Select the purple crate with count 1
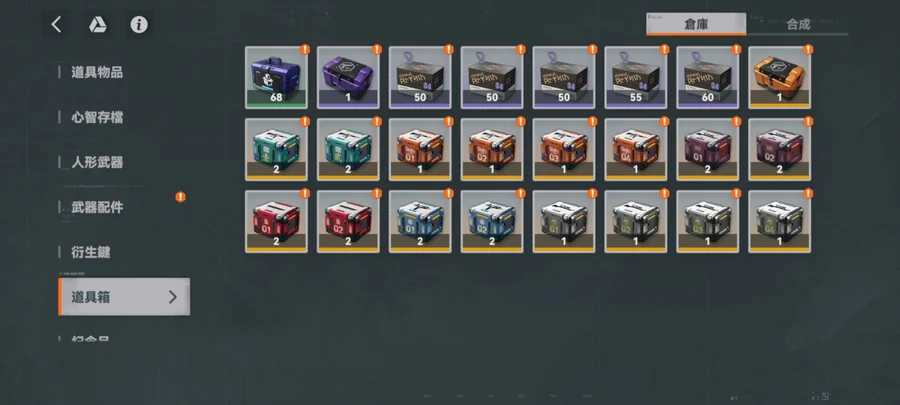This screenshot has width=900, height=405. click(348, 77)
